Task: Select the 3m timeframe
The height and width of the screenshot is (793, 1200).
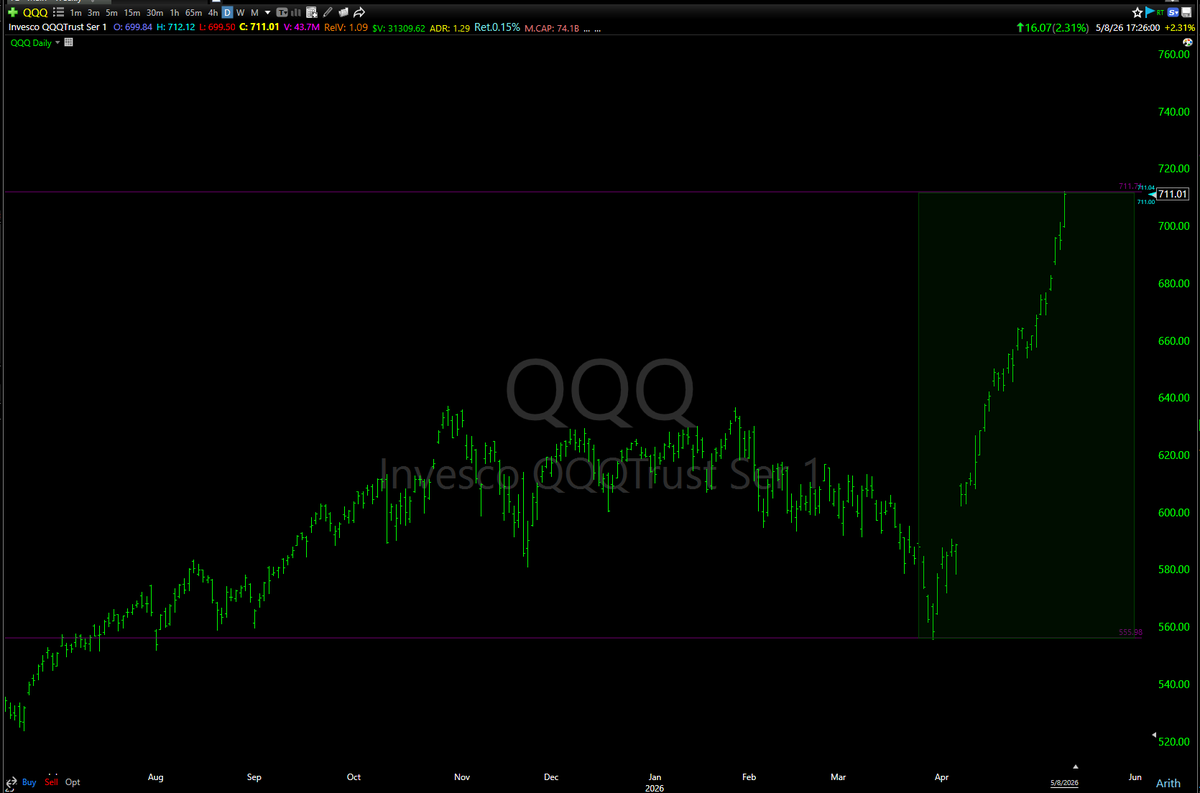Action: (94, 13)
